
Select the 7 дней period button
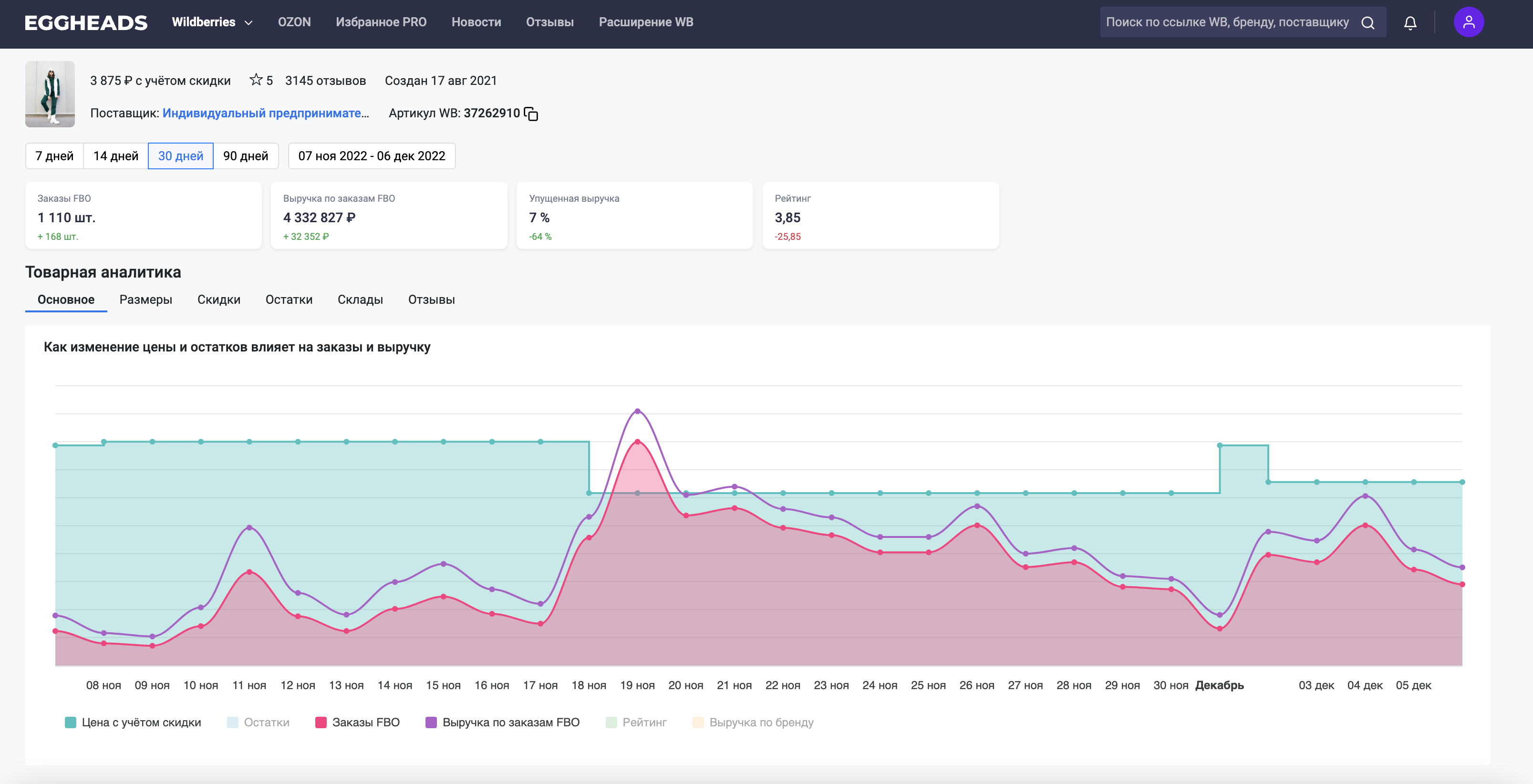tap(54, 156)
